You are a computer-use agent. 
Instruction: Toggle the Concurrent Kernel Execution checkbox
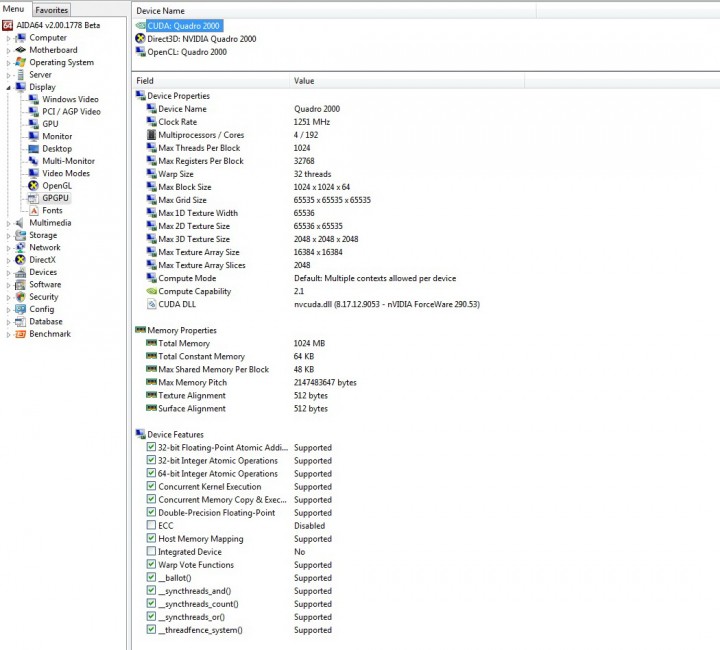pos(151,486)
